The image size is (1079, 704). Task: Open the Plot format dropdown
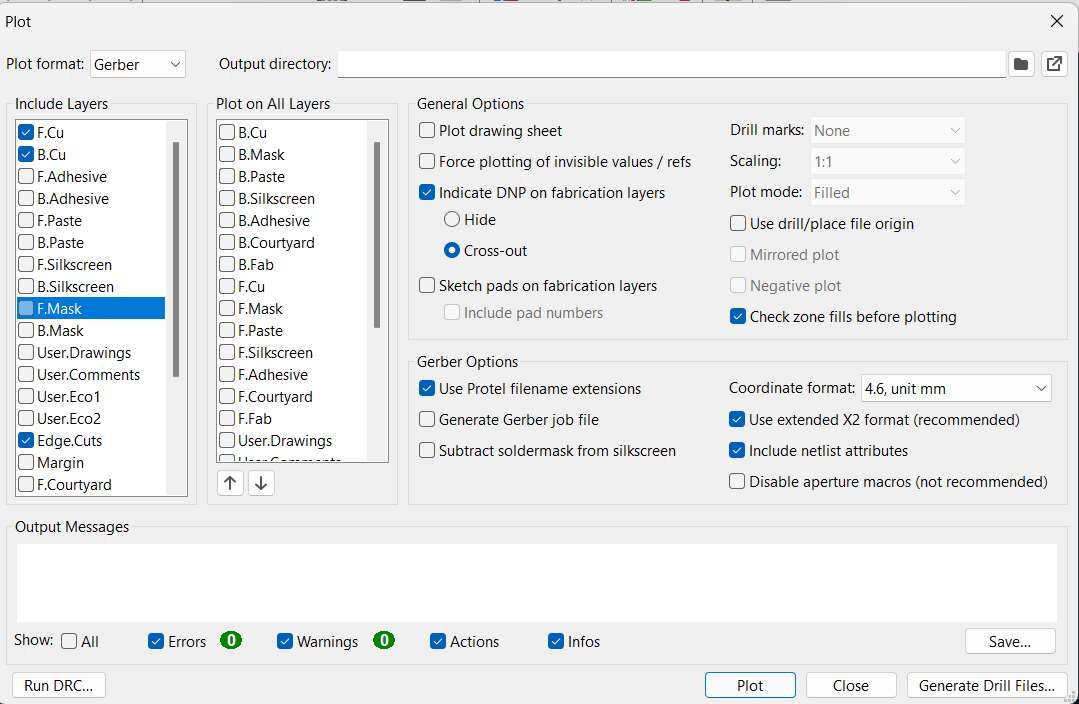(x=137, y=63)
